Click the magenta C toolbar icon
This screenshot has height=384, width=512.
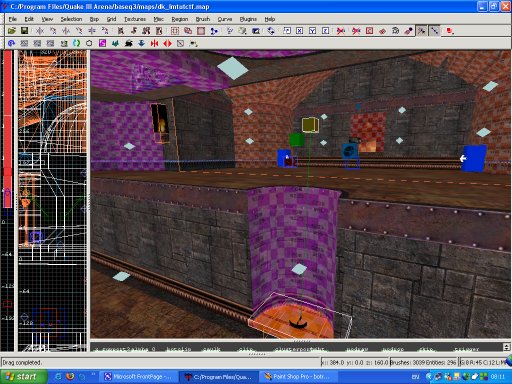[x=102, y=43]
